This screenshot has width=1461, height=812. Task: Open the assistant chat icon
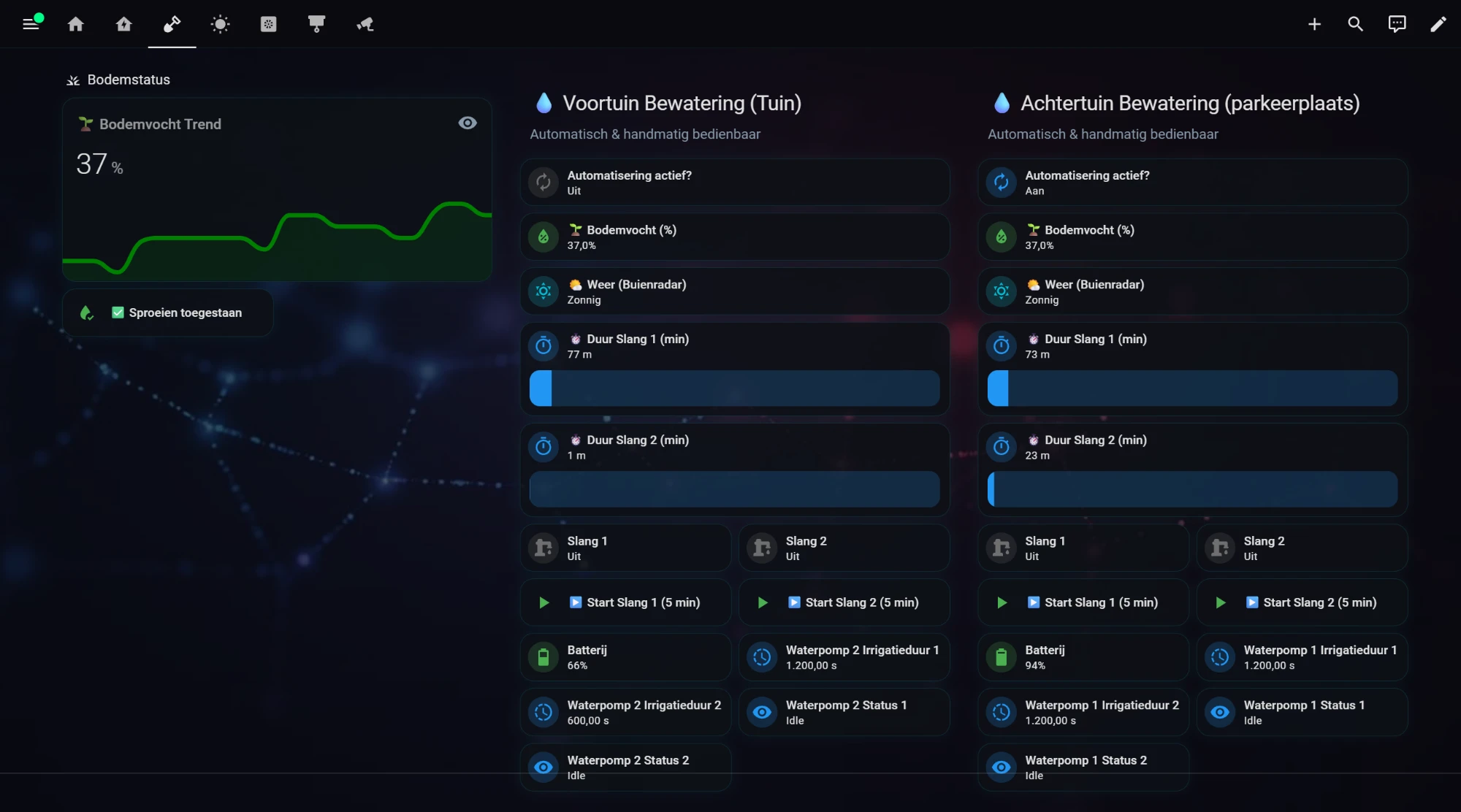point(1397,24)
